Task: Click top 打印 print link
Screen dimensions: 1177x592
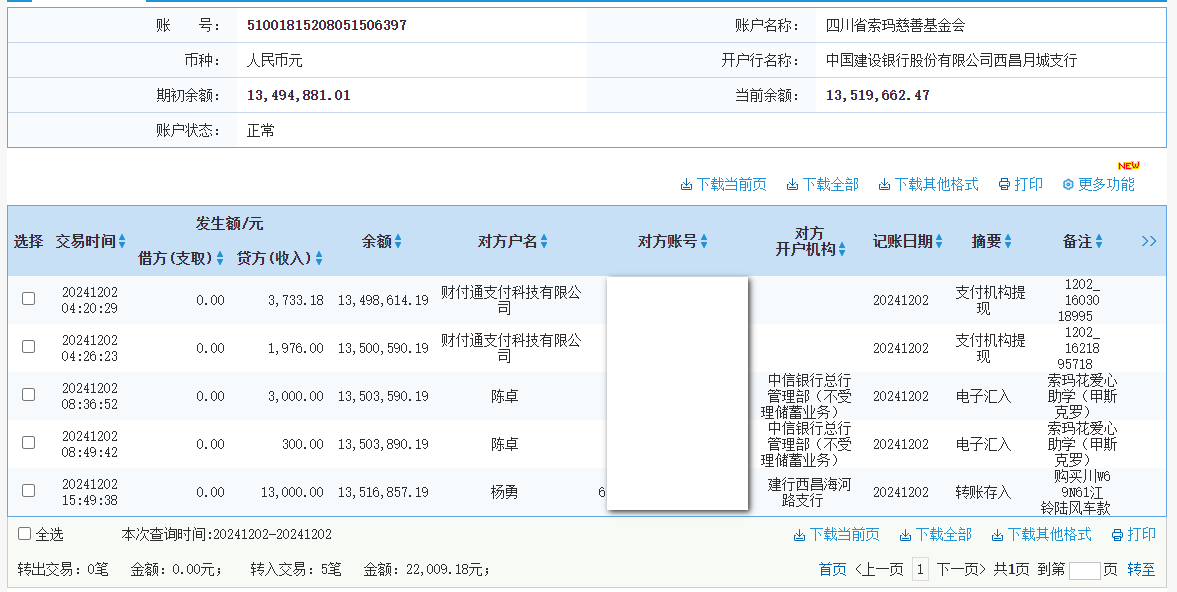Action: (x=1021, y=185)
